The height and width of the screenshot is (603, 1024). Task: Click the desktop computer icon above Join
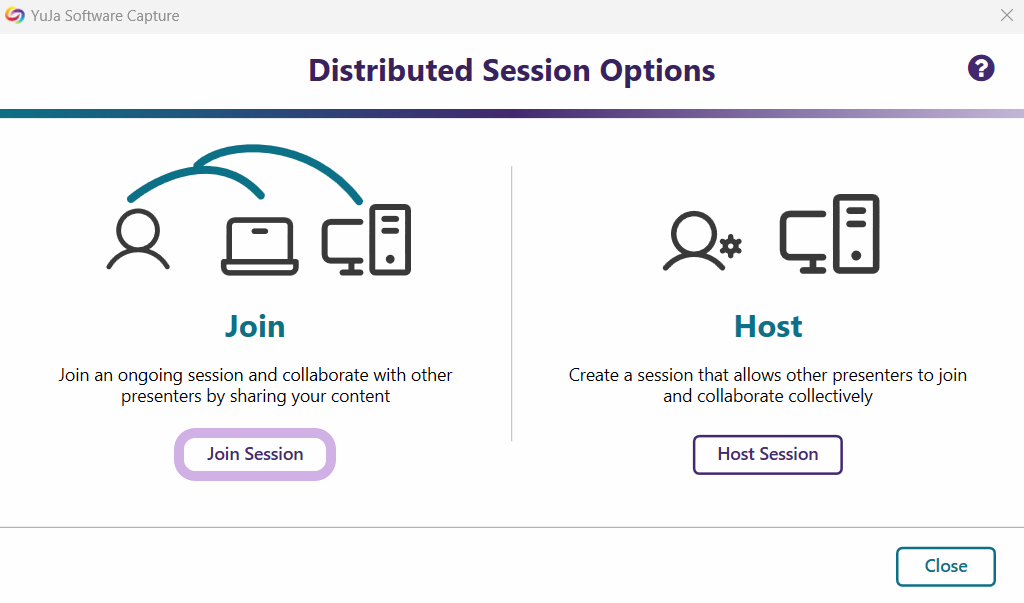(367, 240)
